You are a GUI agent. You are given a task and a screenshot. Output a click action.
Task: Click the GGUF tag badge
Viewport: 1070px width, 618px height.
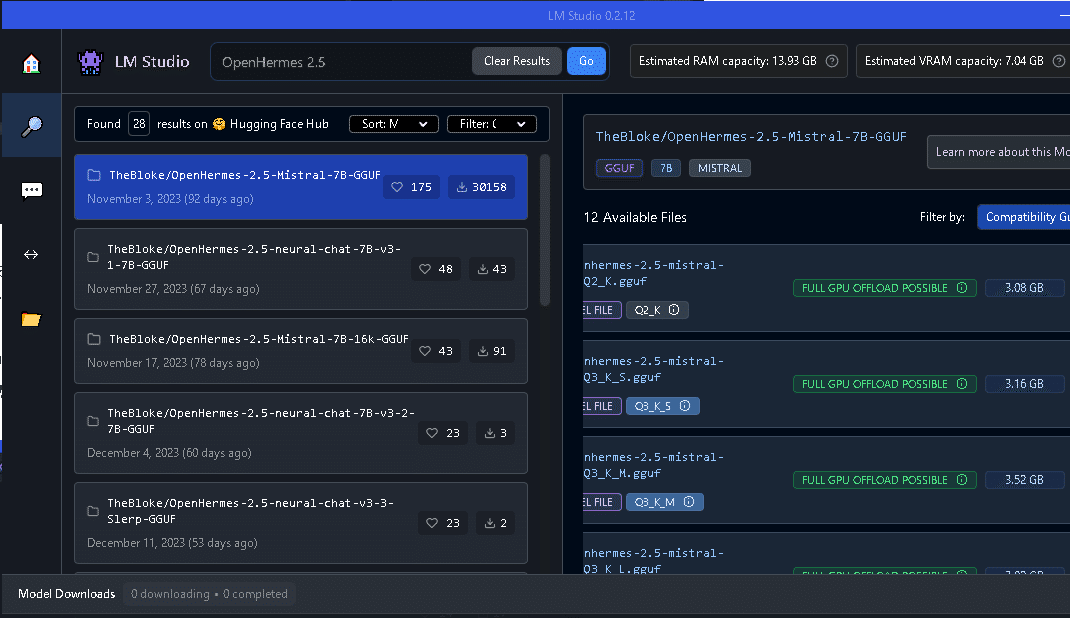coord(620,168)
